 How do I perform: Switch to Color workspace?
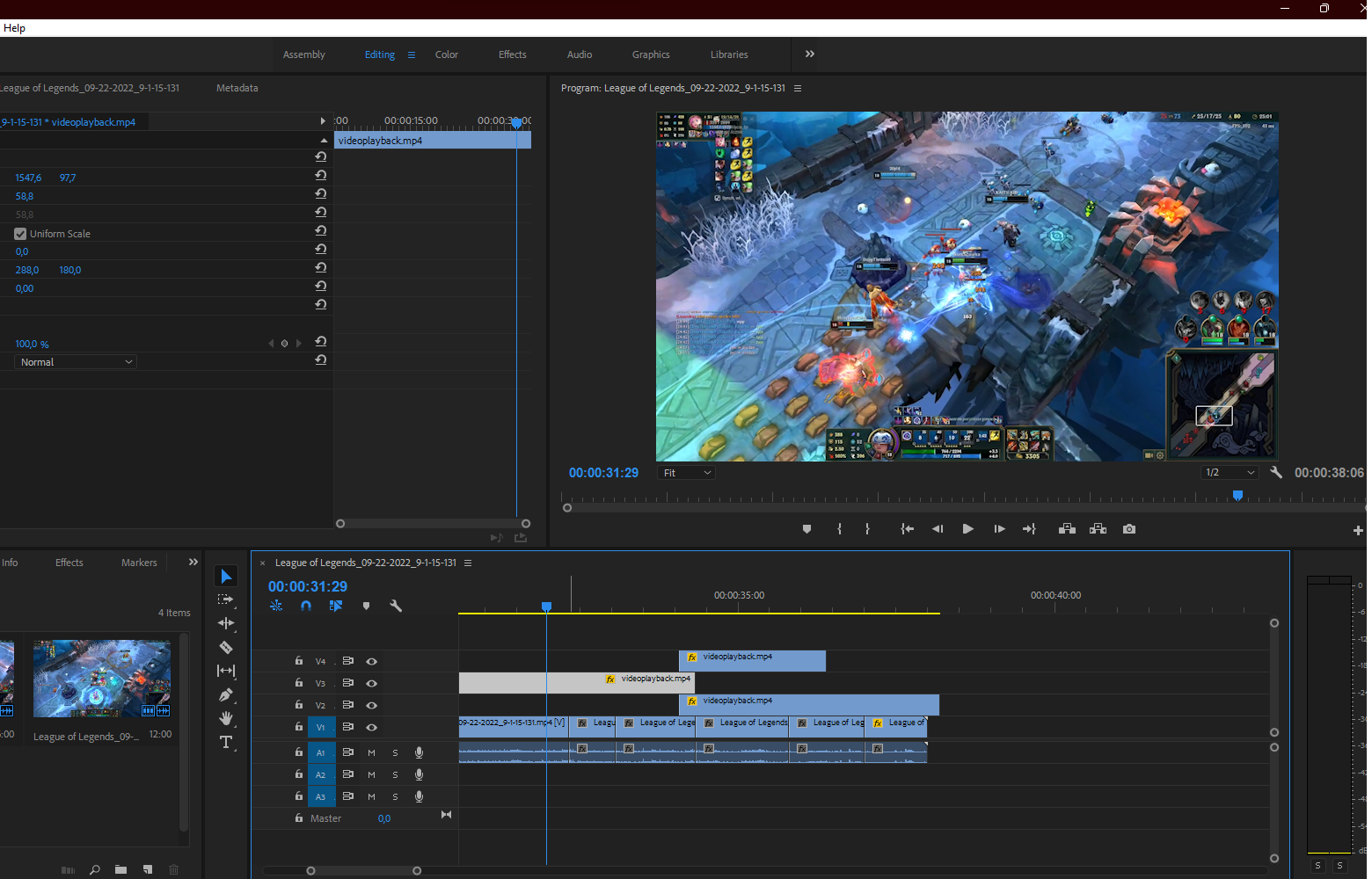tap(447, 54)
